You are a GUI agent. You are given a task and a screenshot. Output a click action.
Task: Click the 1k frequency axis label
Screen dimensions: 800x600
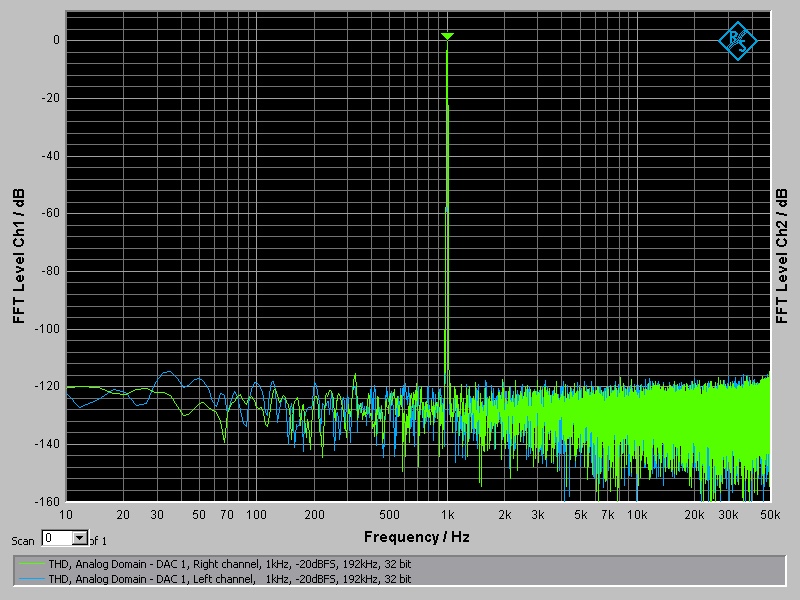447,515
